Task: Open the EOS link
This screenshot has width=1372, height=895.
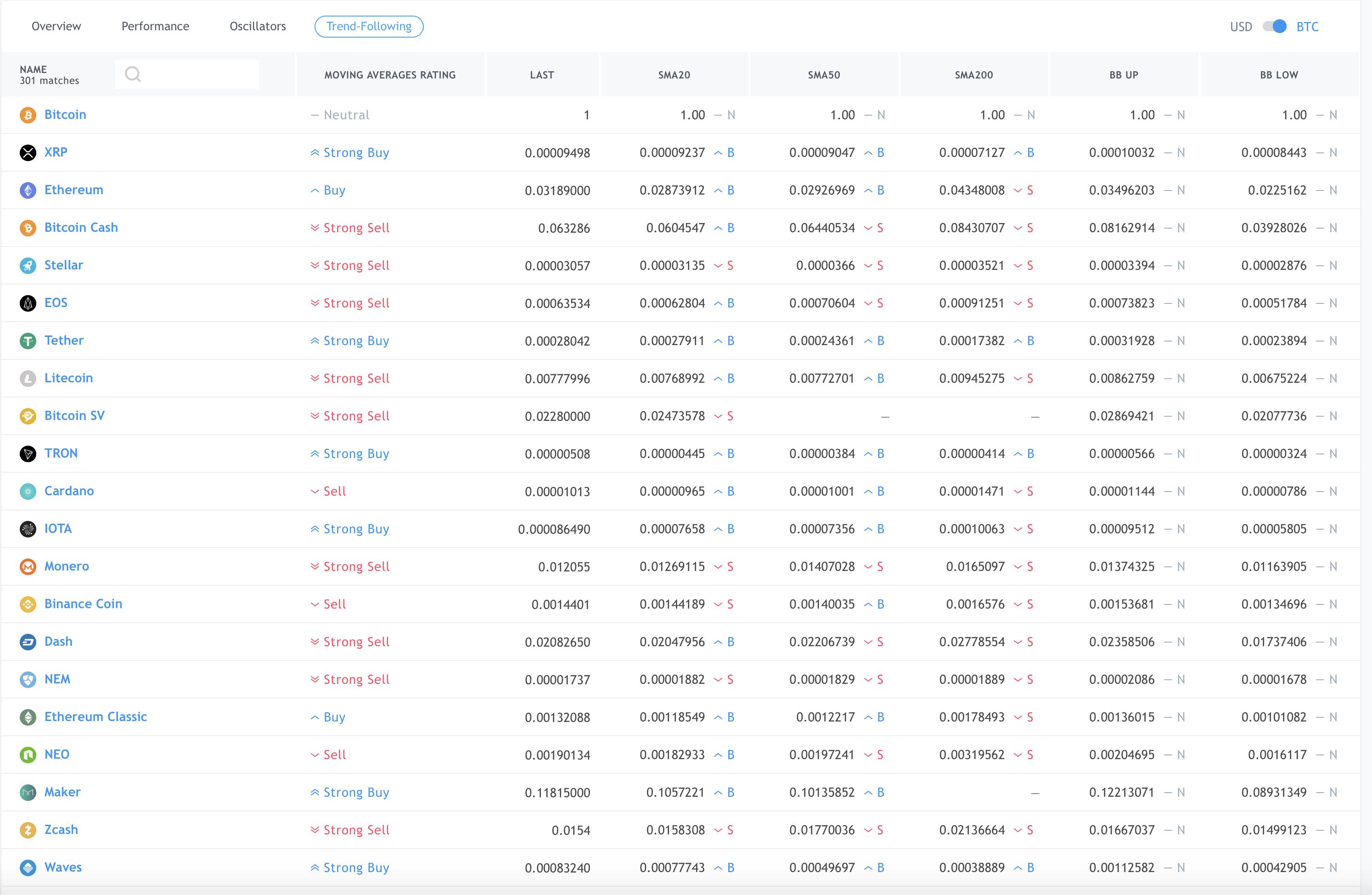Action: click(56, 303)
